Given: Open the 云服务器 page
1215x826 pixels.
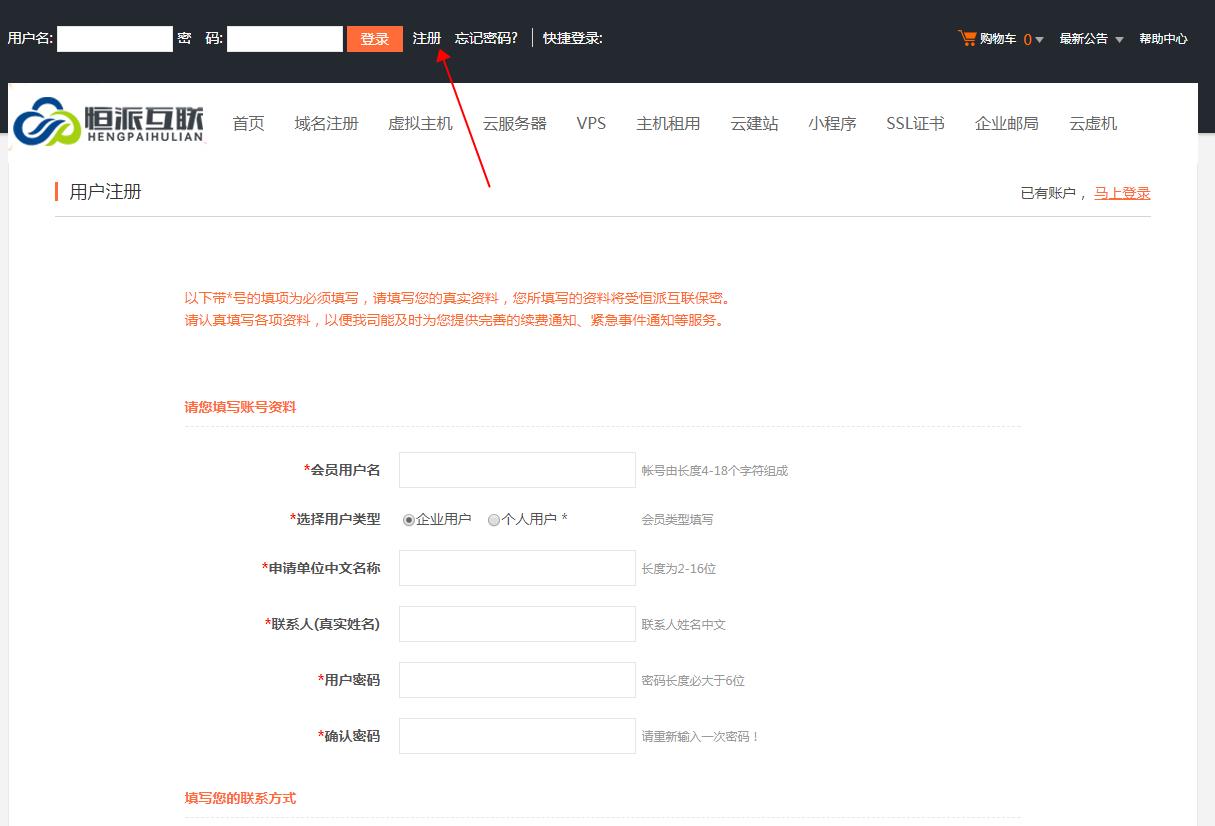Looking at the screenshot, I should tap(514, 123).
